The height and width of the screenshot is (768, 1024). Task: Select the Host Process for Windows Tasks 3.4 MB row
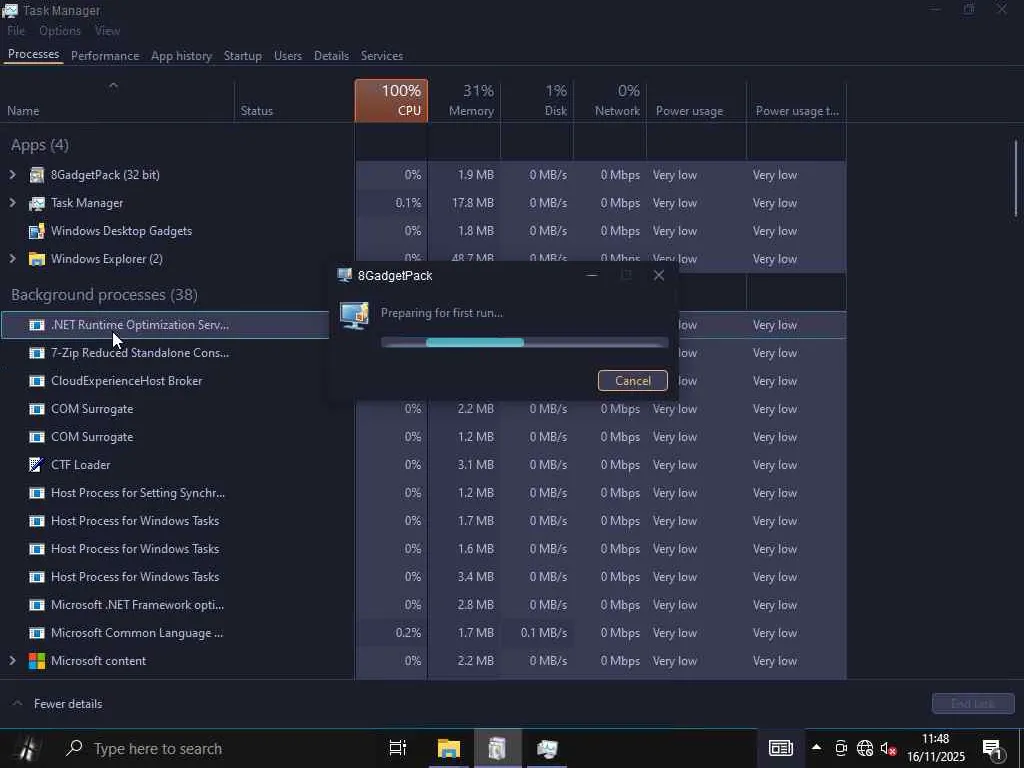click(423, 577)
